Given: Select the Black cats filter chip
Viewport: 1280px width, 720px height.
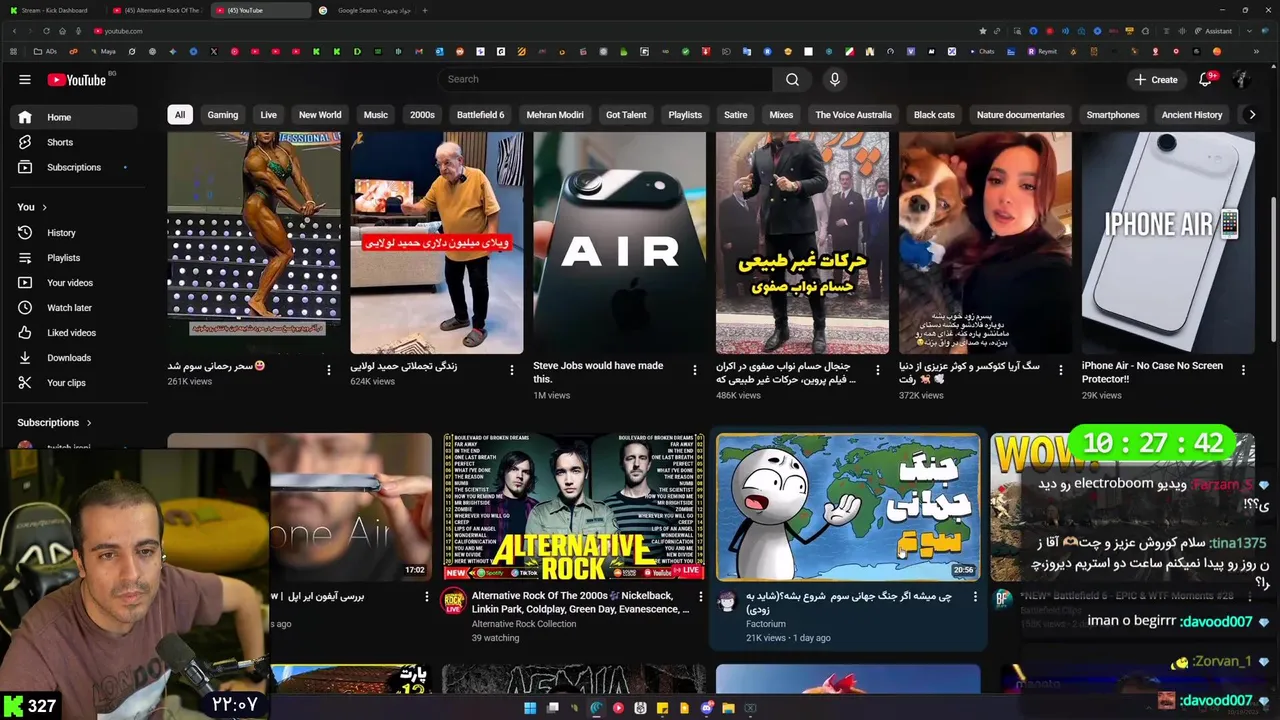Looking at the screenshot, I should point(934,115).
